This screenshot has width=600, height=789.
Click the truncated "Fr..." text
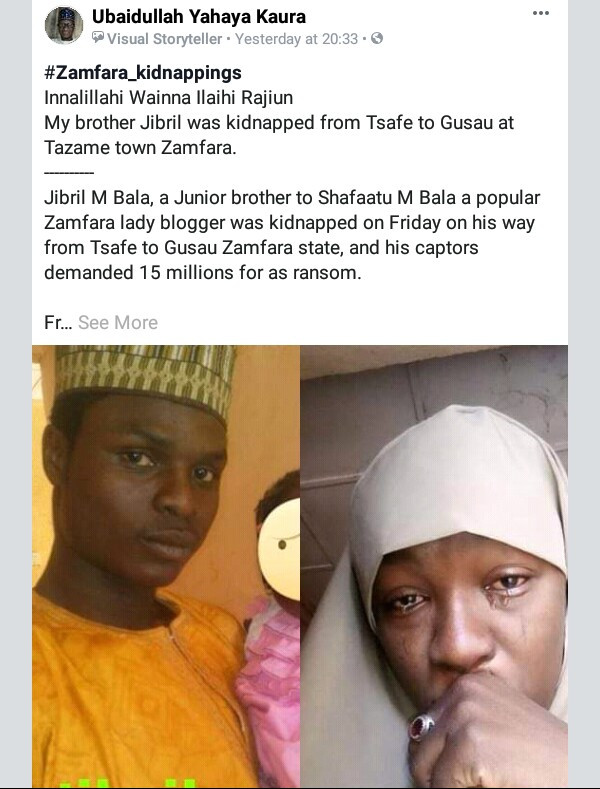pyautogui.click(x=58, y=323)
